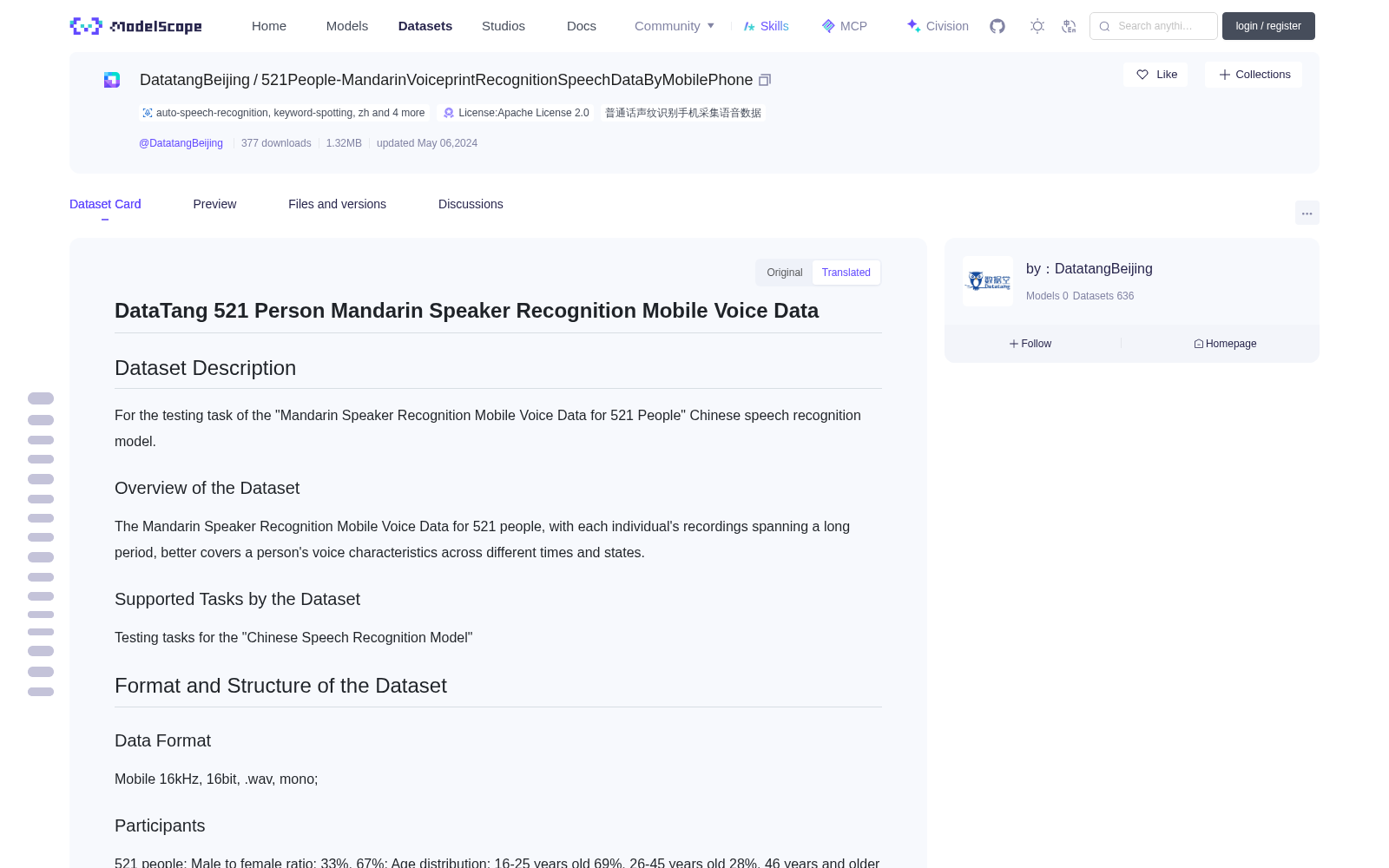Show the Original language version
This screenshot has height=868, width=1389.
[785, 273]
